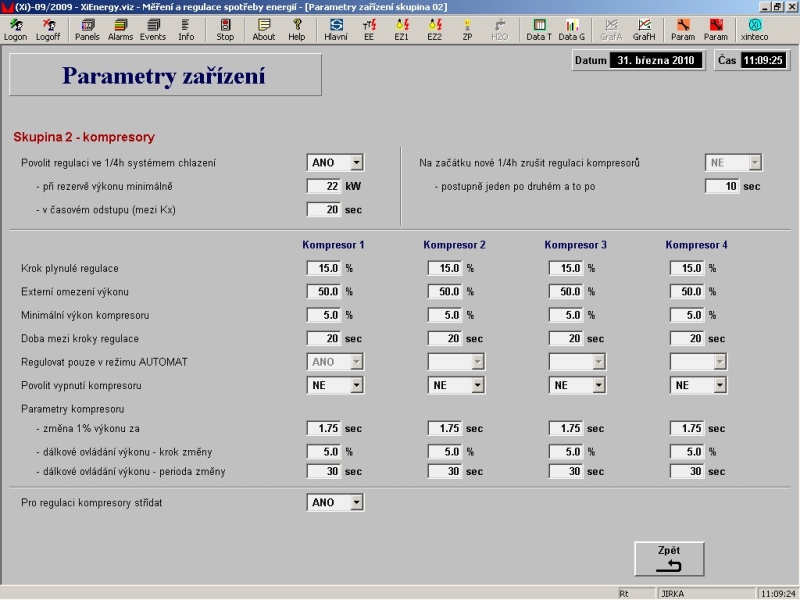Click the 'Kompresor 3' column heading
Image resolution: width=800 pixels, height=600 pixels.
576,245
